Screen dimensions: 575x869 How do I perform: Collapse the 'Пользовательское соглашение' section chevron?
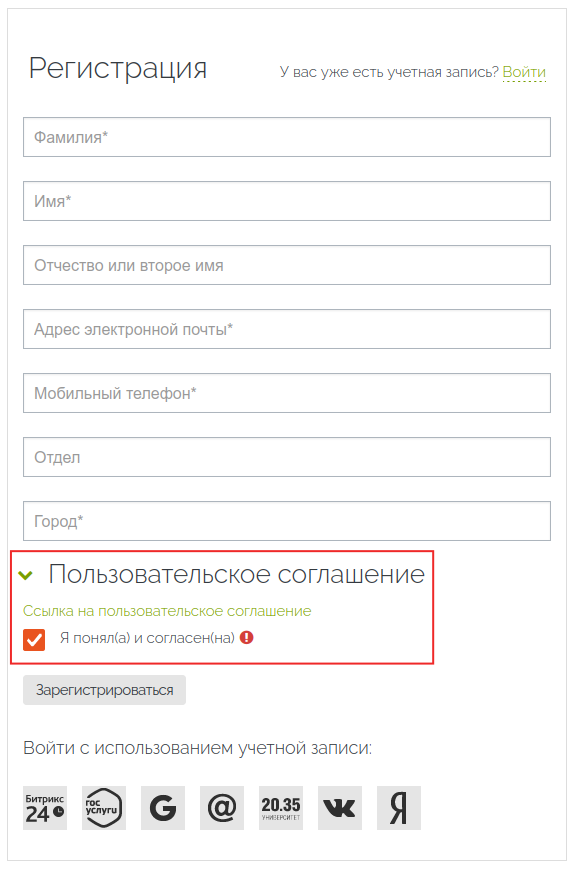tap(25, 575)
